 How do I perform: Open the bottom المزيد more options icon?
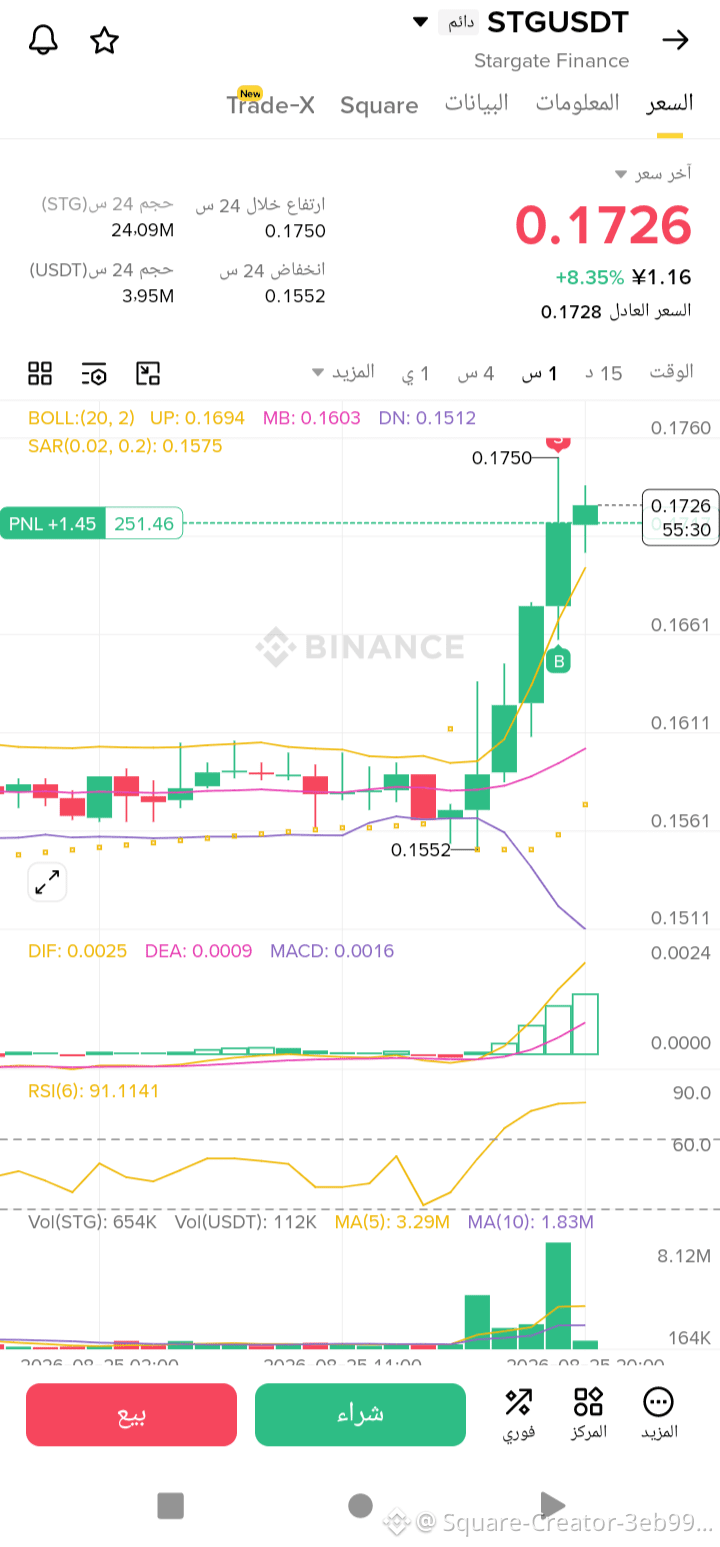tap(659, 1413)
